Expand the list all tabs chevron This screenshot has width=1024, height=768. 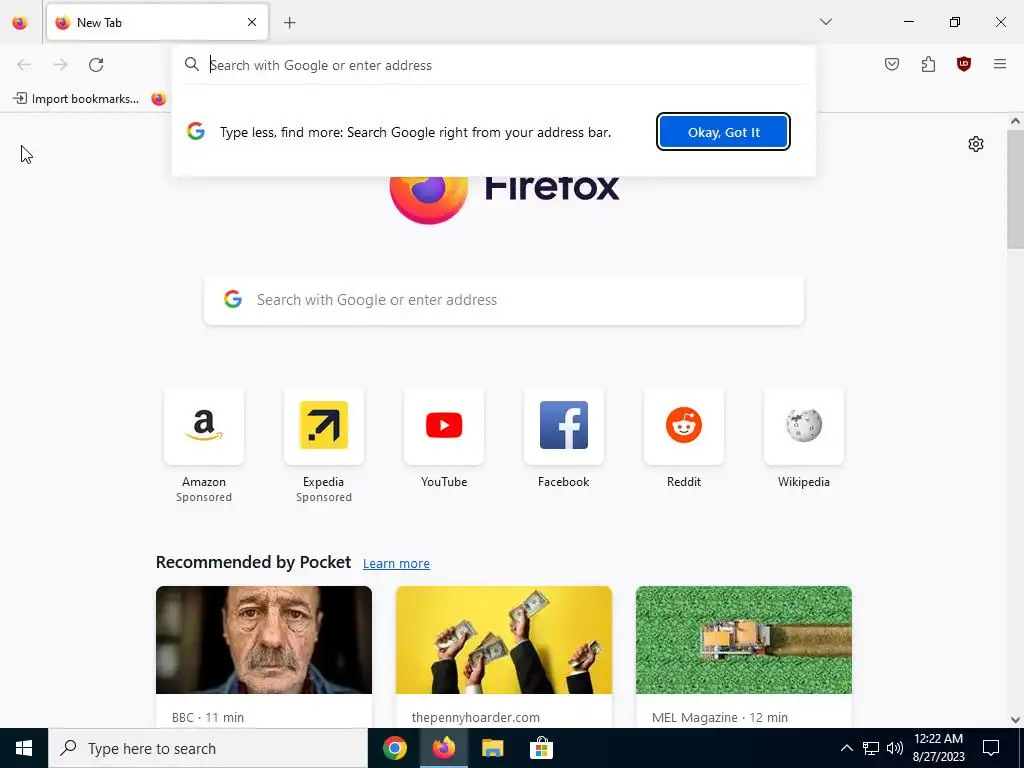click(x=826, y=22)
